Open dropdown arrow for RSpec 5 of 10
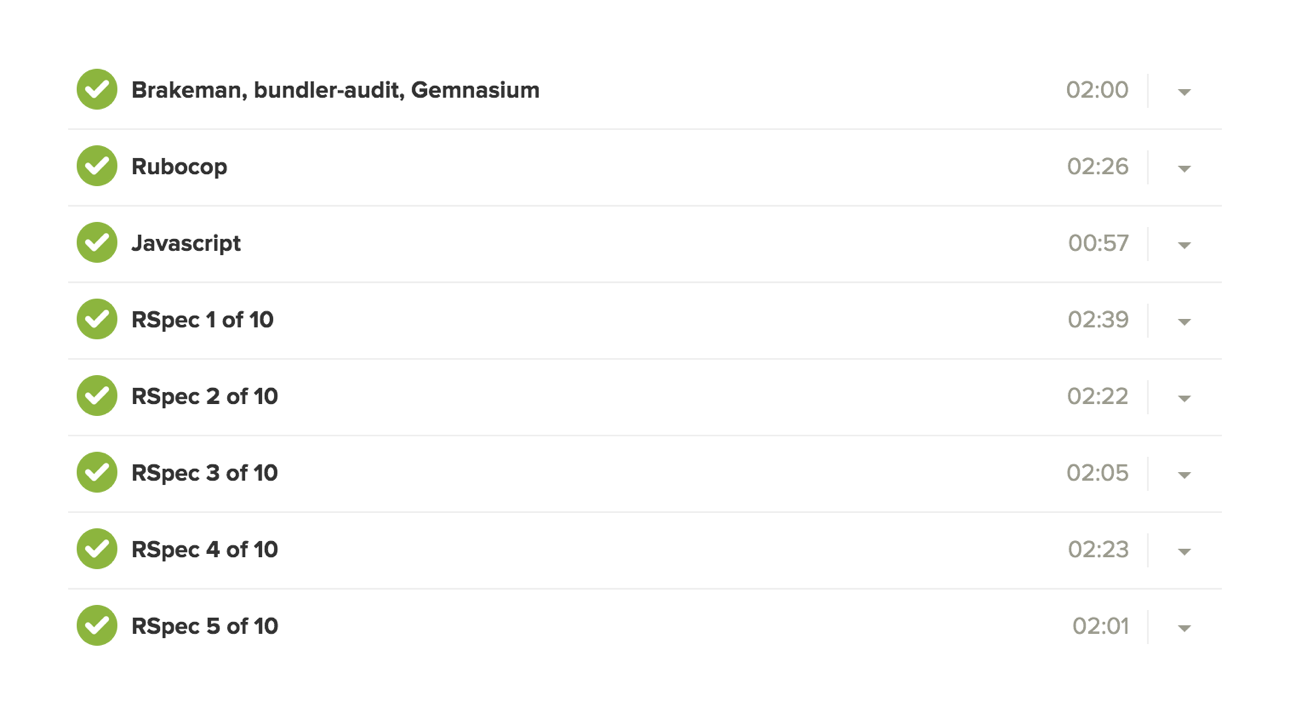Viewport: 1290px width, 728px height. coord(1184,628)
